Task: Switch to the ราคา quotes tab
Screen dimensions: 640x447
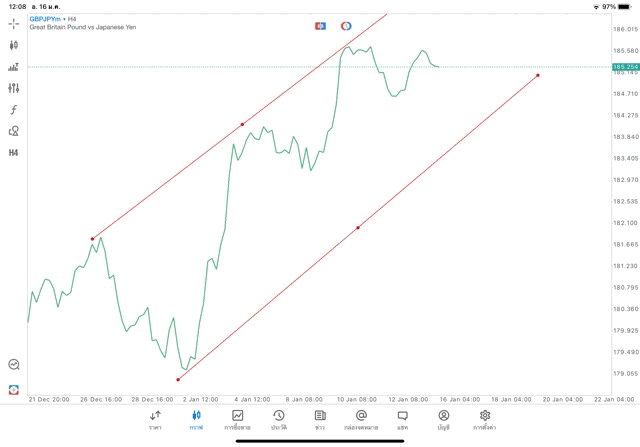Action: point(155,419)
